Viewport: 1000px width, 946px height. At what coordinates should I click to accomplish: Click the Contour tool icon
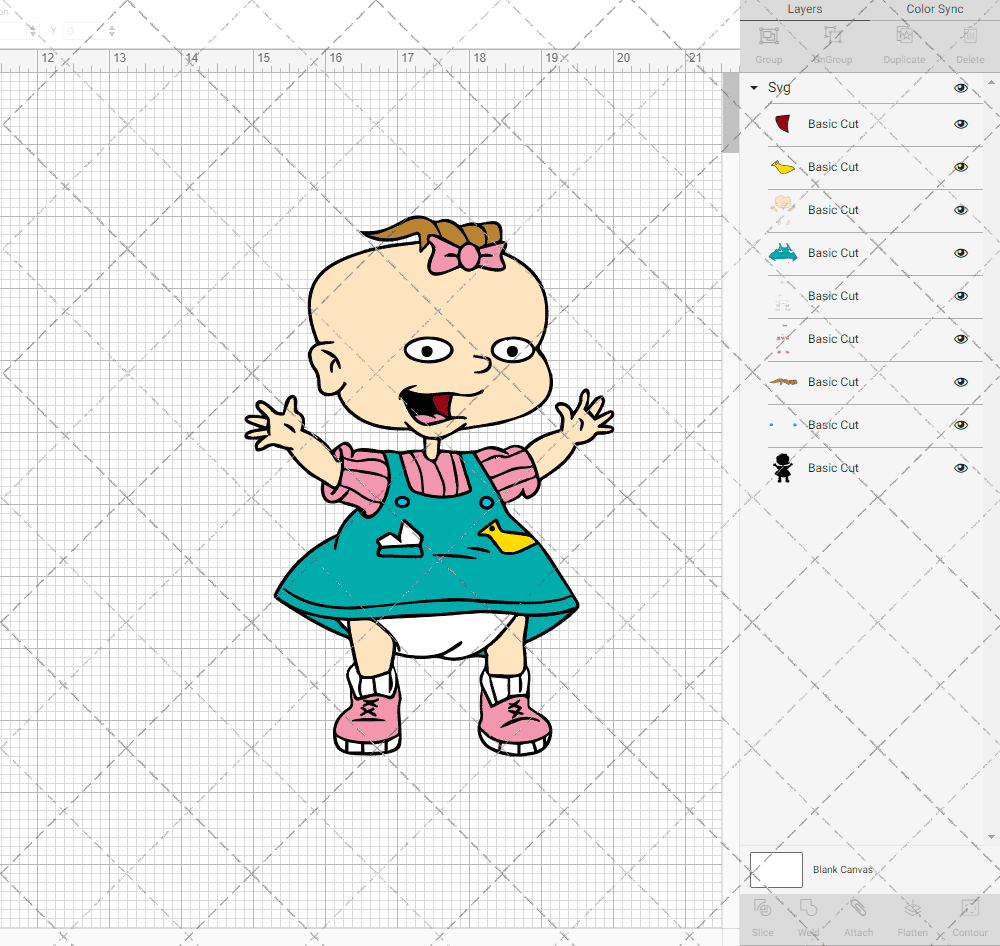[x=969, y=908]
